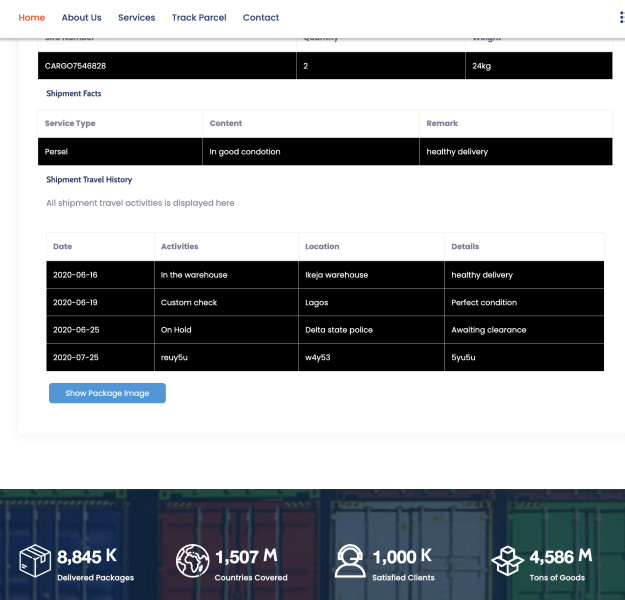Open the three-dot menu icon

tap(621, 18)
